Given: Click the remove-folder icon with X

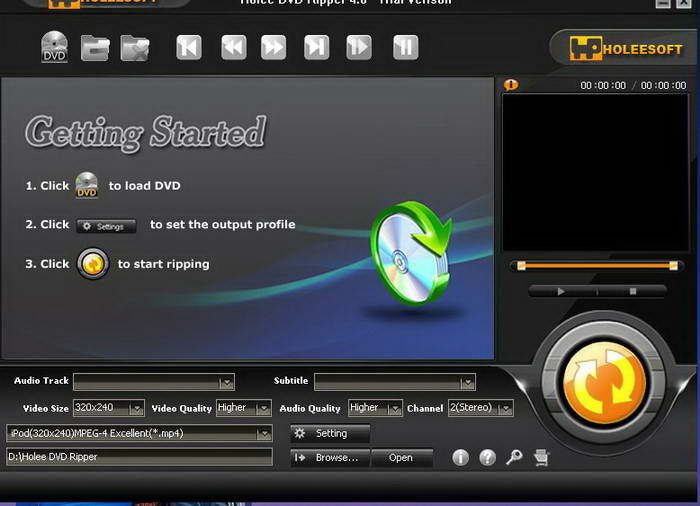Looking at the screenshot, I should tap(135, 48).
